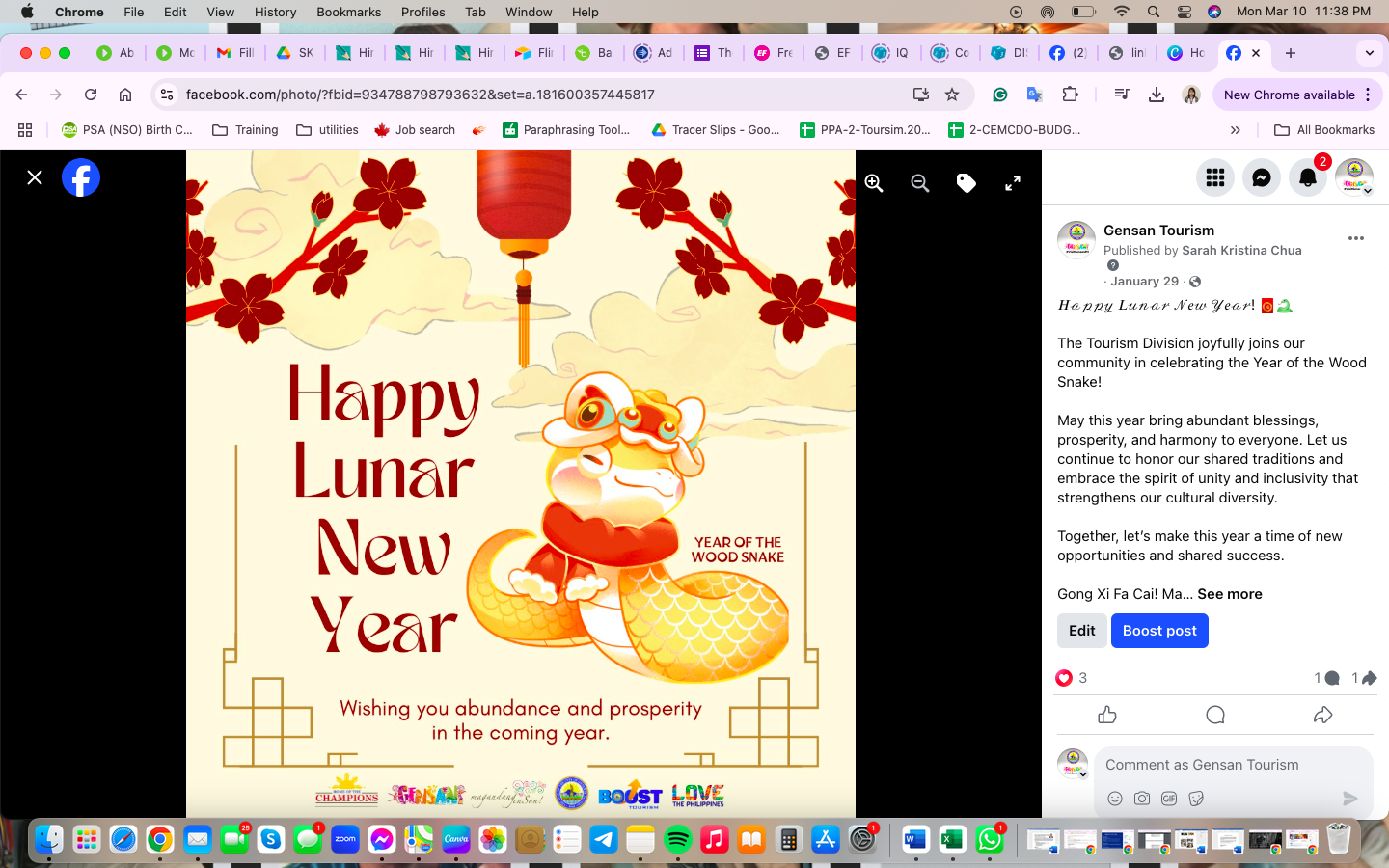Switch to the IQ tab
This screenshot has width=1389, height=868.
(891, 53)
